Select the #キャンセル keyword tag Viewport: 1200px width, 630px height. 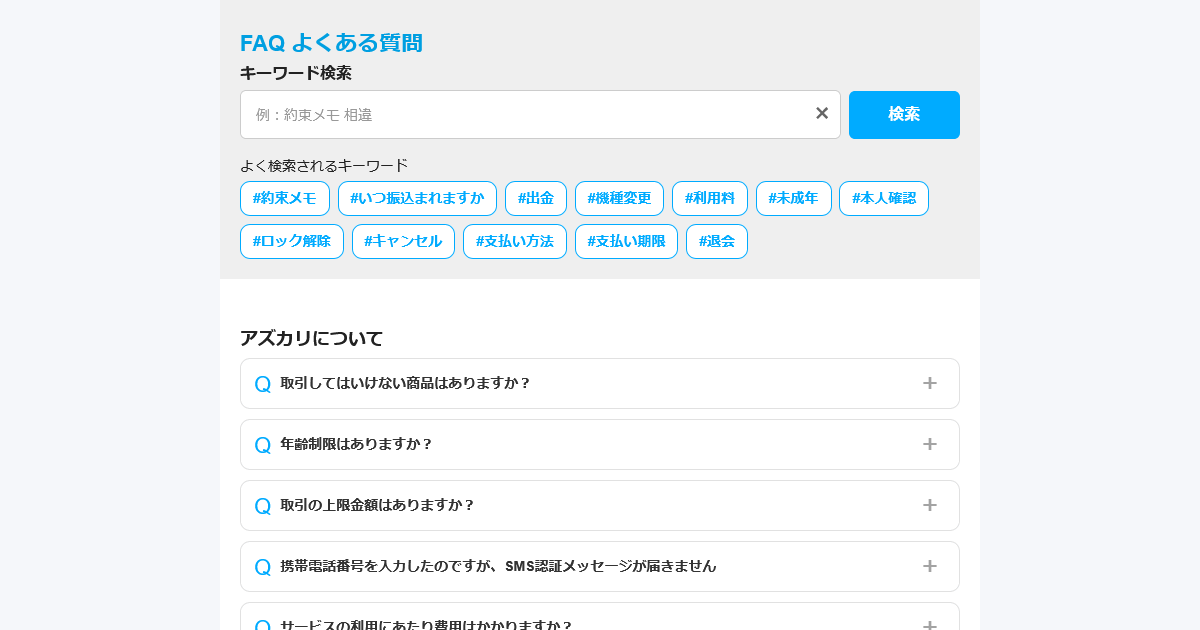point(403,241)
